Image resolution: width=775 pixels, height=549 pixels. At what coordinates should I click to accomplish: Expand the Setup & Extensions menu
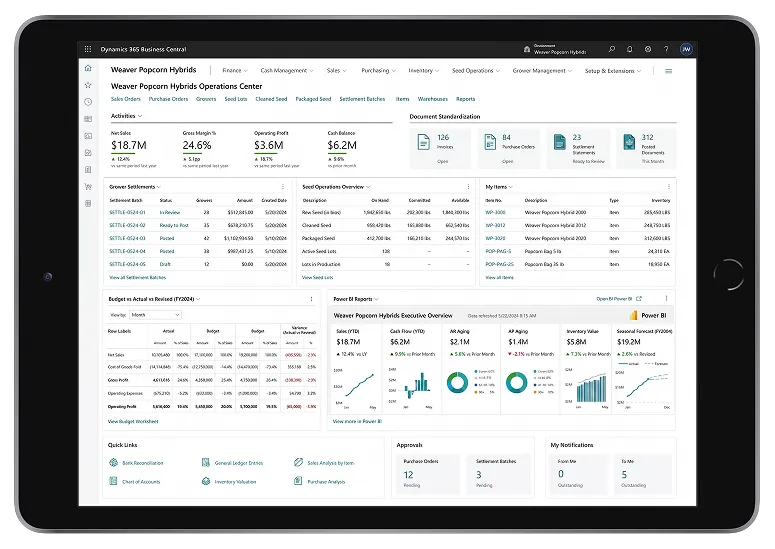pos(613,71)
